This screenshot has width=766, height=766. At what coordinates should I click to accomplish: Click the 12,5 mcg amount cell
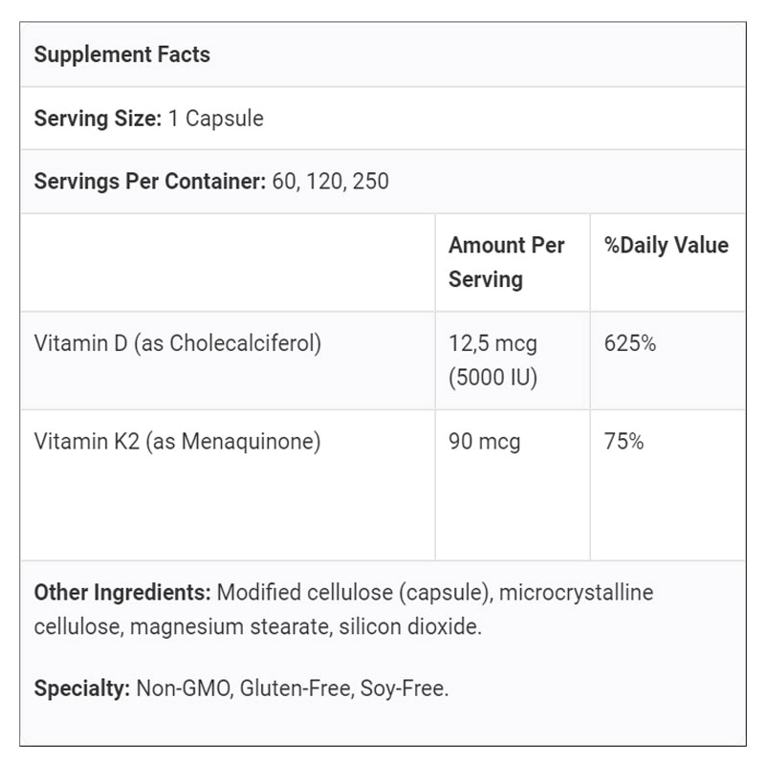point(493,343)
